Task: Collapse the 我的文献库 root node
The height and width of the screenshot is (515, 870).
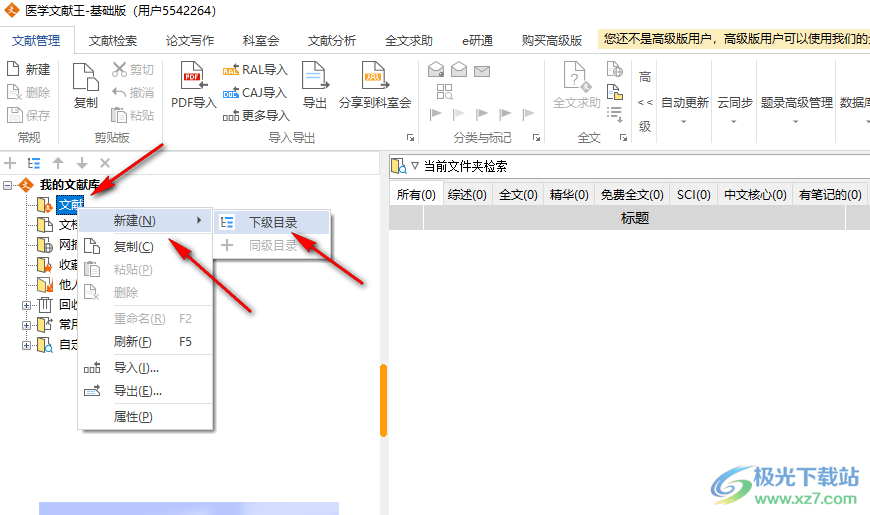Action: (x=7, y=185)
